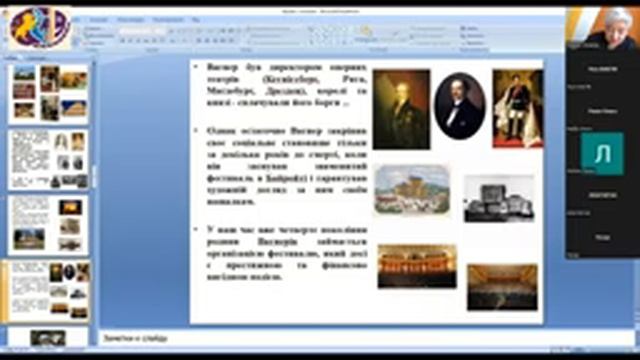Click the oval portrait image on slide

point(460,106)
